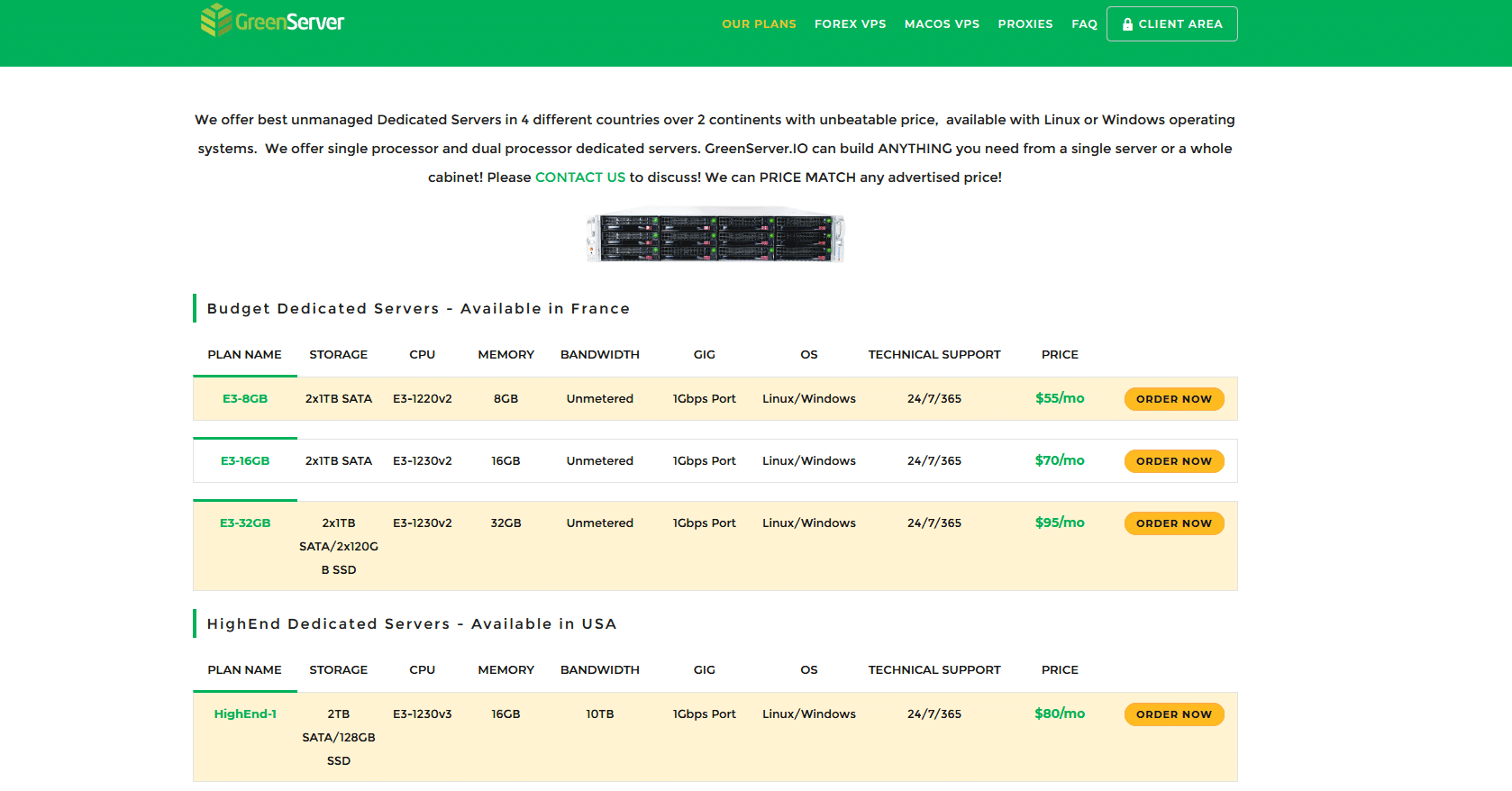This screenshot has width=1512, height=791.
Task: Click the 32GB memory cell
Action: [506, 523]
